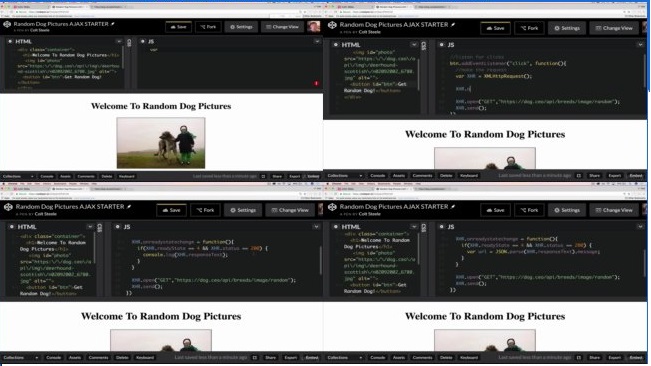
Task: Open Settings in the console.log pen
Action: (x=243, y=210)
